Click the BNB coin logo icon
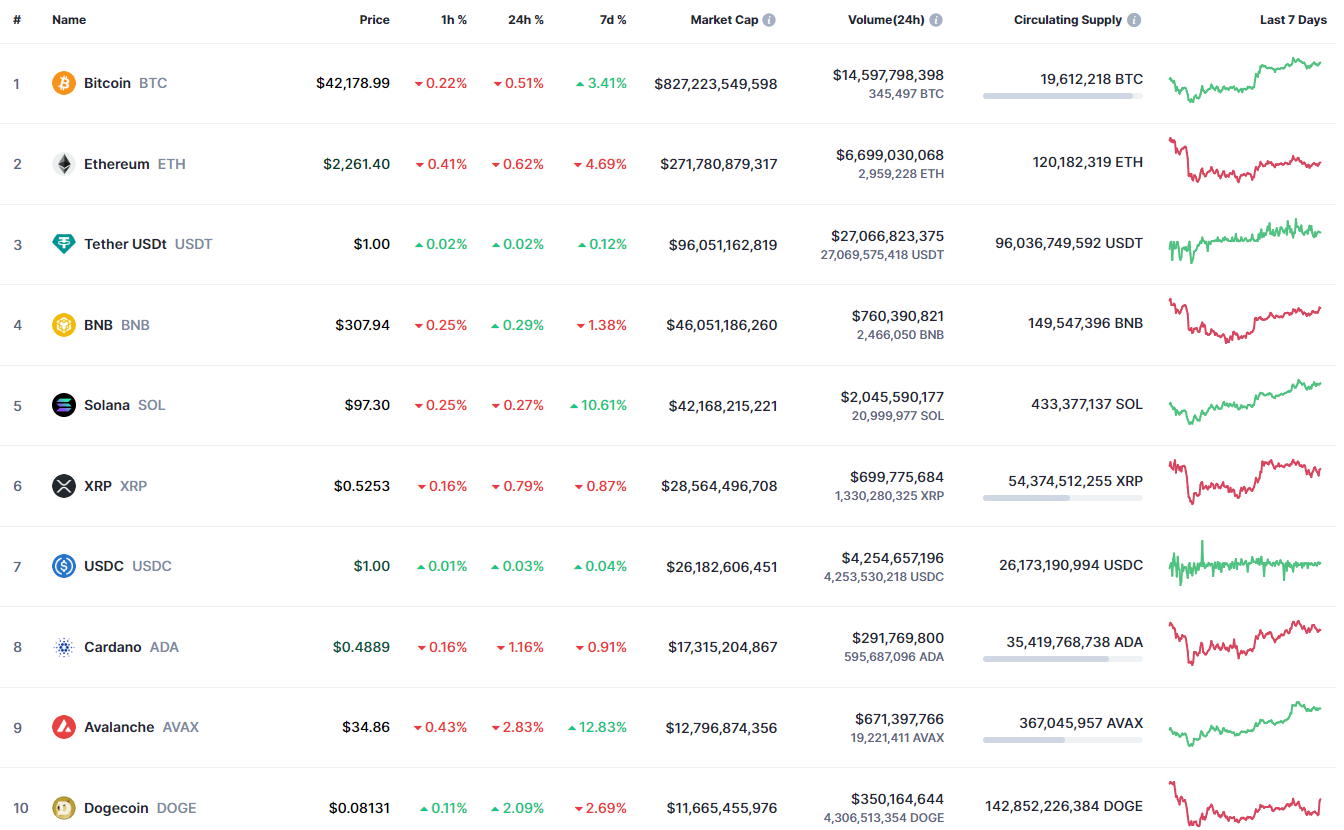 click(64, 325)
